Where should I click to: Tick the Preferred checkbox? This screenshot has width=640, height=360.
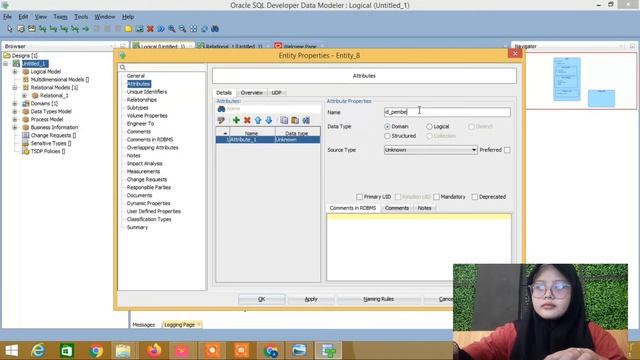(x=507, y=150)
